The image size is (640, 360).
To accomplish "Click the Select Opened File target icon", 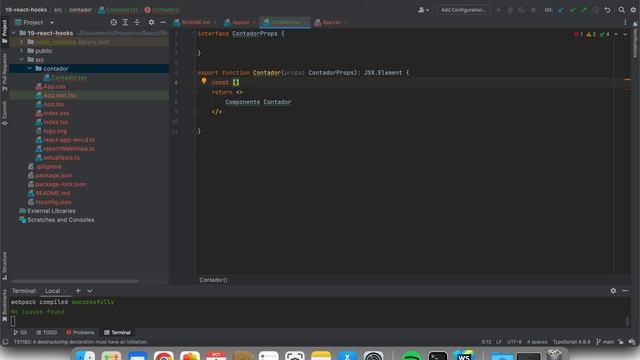I will [x=114, y=22].
